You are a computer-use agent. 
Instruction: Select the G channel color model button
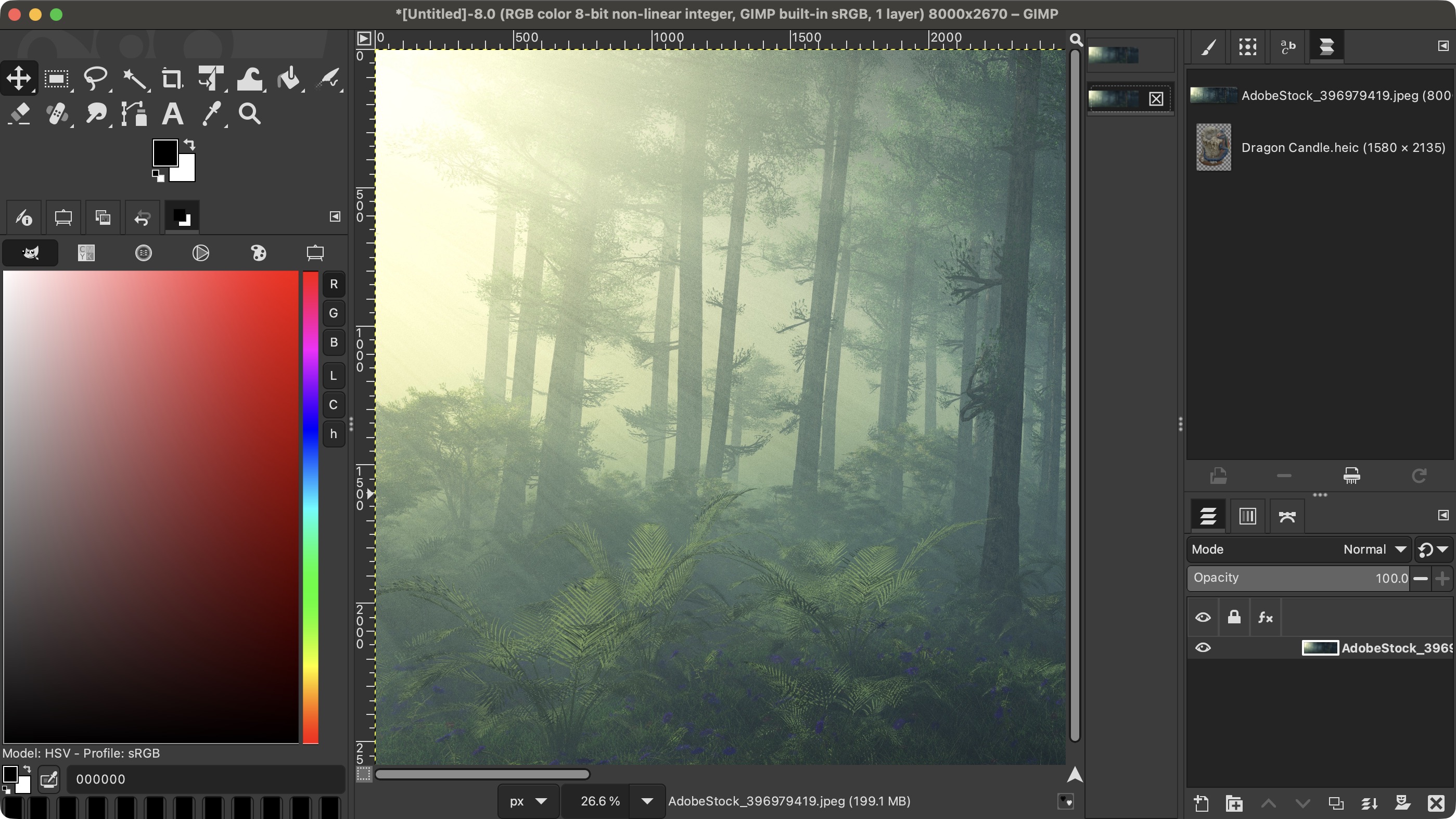coord(334,313)
